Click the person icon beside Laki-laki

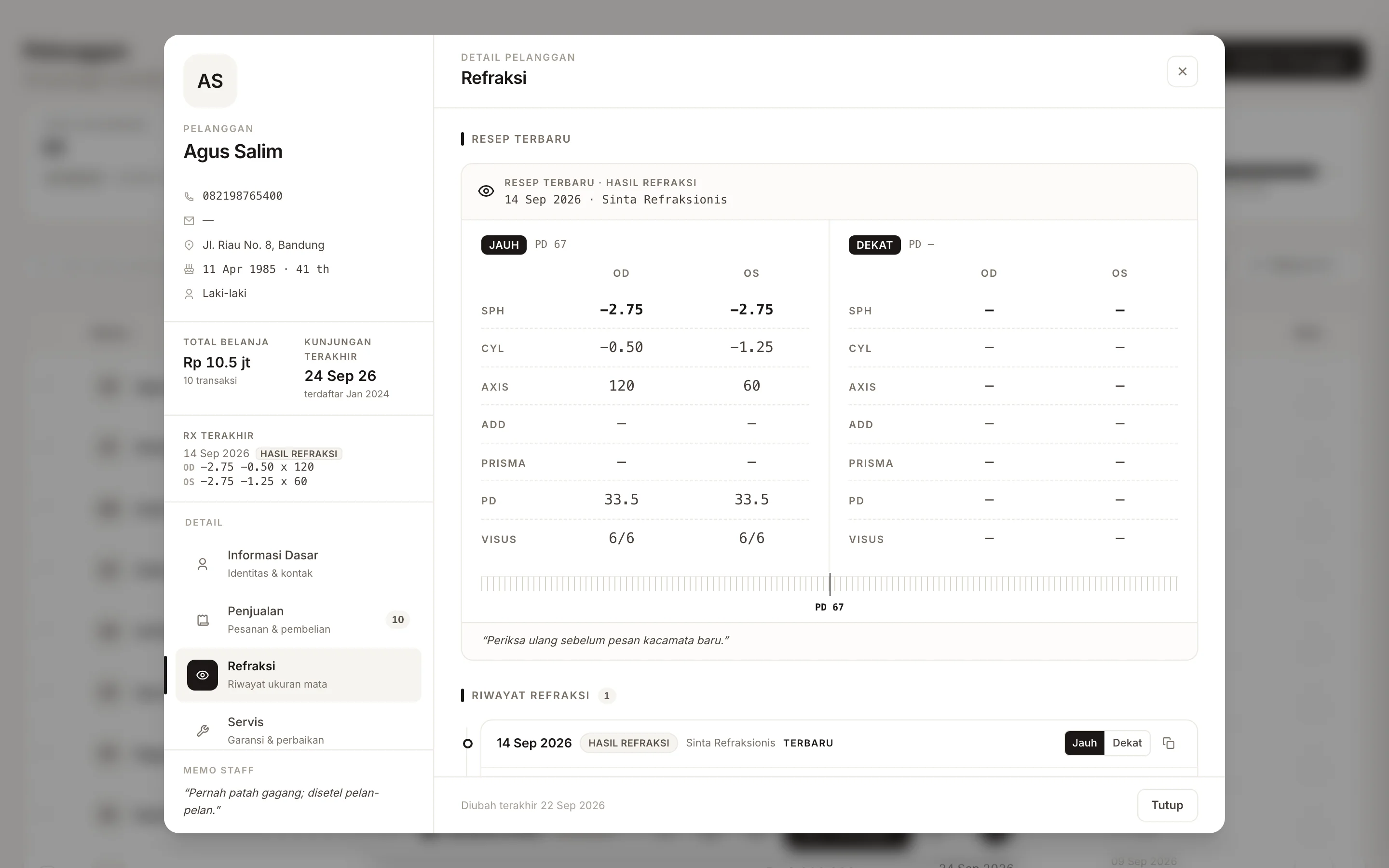(189, 294)
